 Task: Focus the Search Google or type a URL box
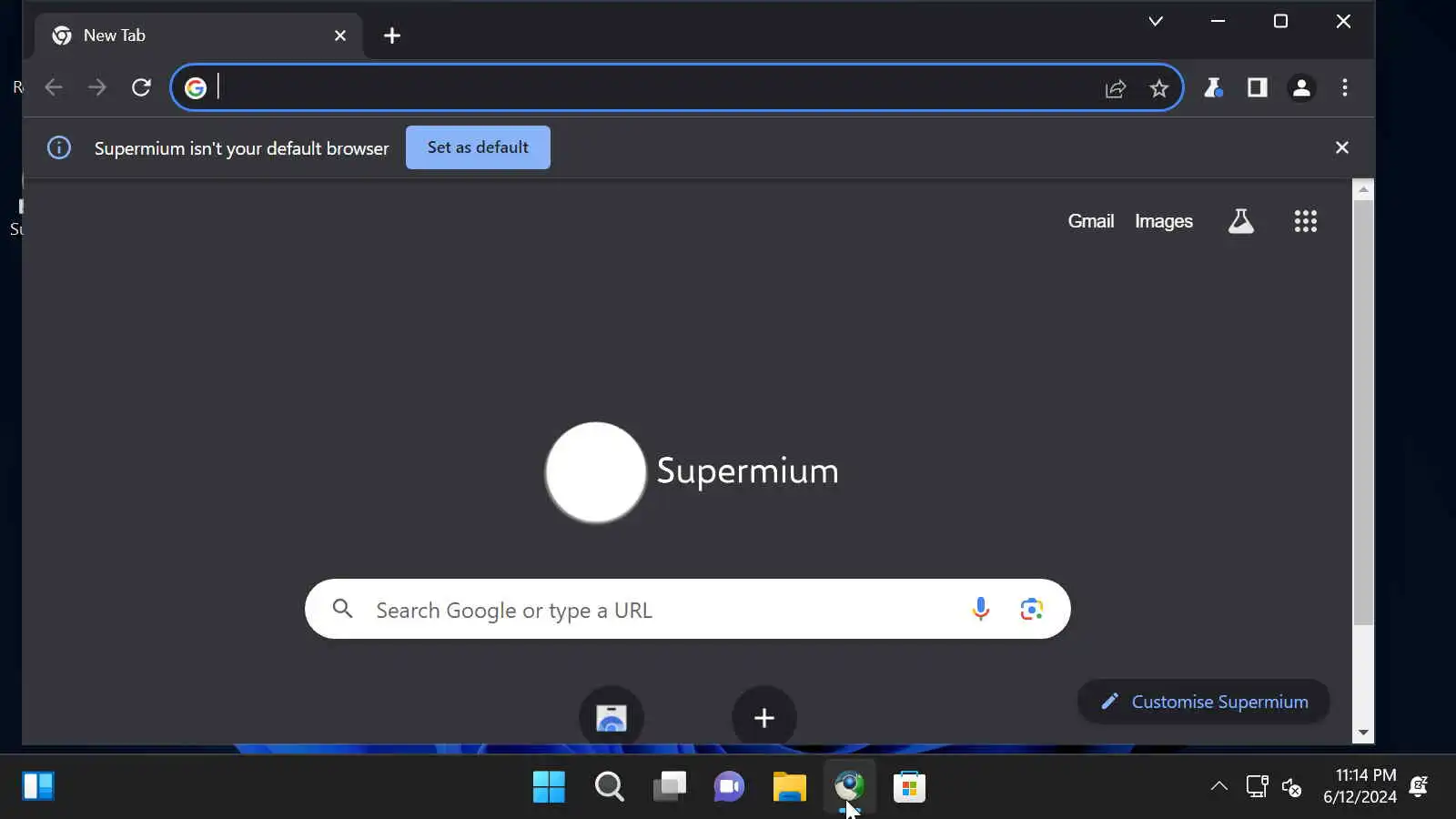688,609
